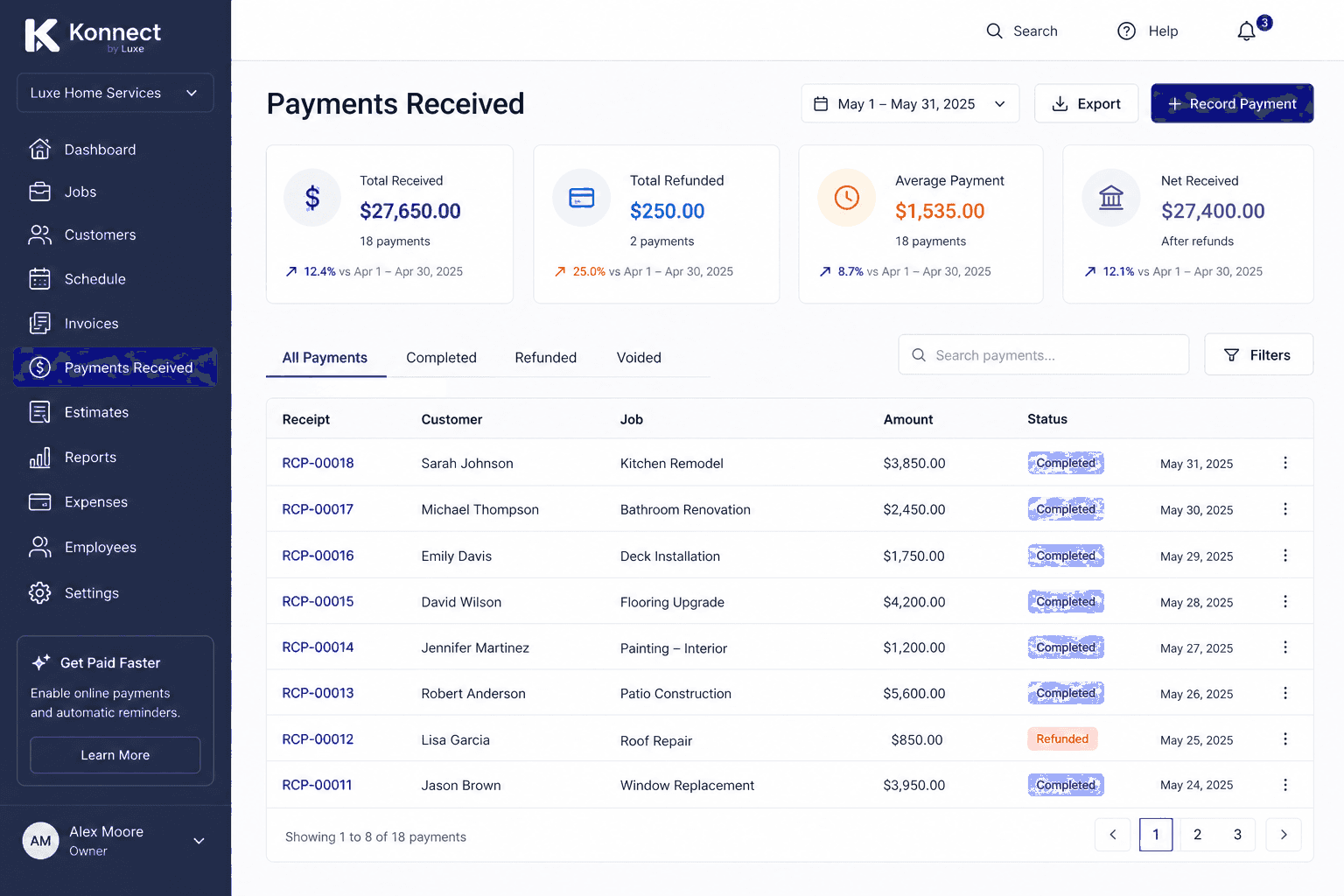This screenshot has width=1344, height=896.
Task: Open the Filters panel
Action: [1258, 354]
